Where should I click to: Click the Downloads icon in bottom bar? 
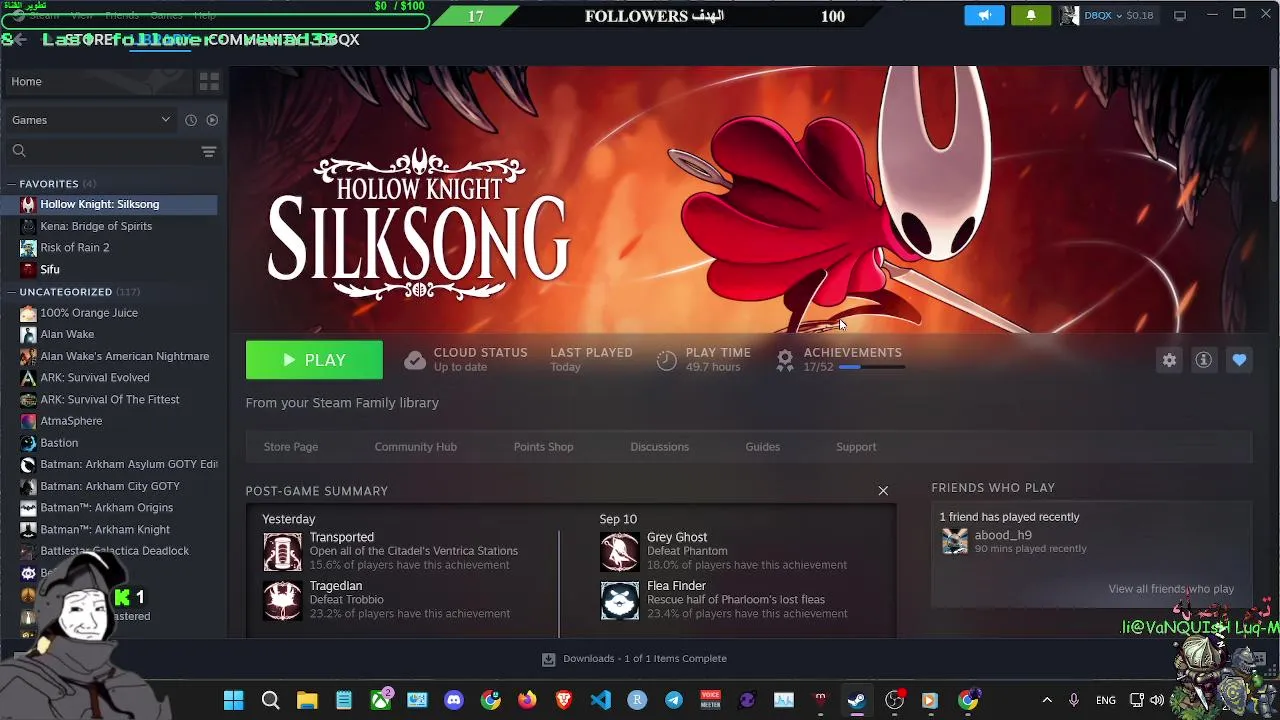tap(548, 659)
